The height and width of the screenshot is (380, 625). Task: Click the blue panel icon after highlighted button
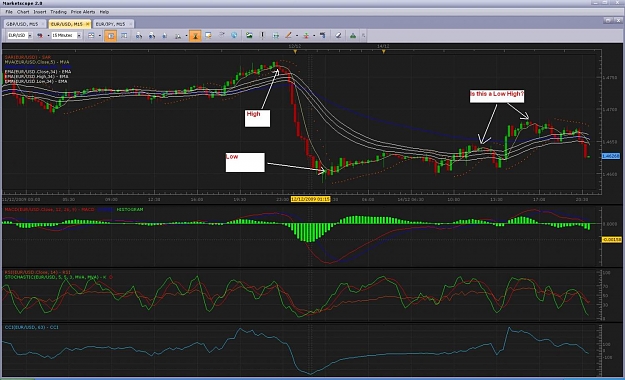[x=124, y=35]
